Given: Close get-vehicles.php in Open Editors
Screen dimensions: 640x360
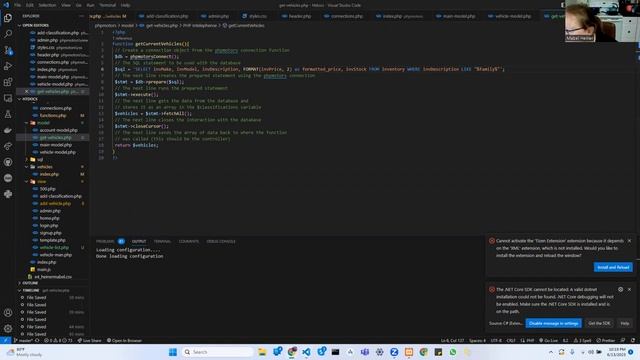Looking at the screenshot, I should tap(27, 91).
